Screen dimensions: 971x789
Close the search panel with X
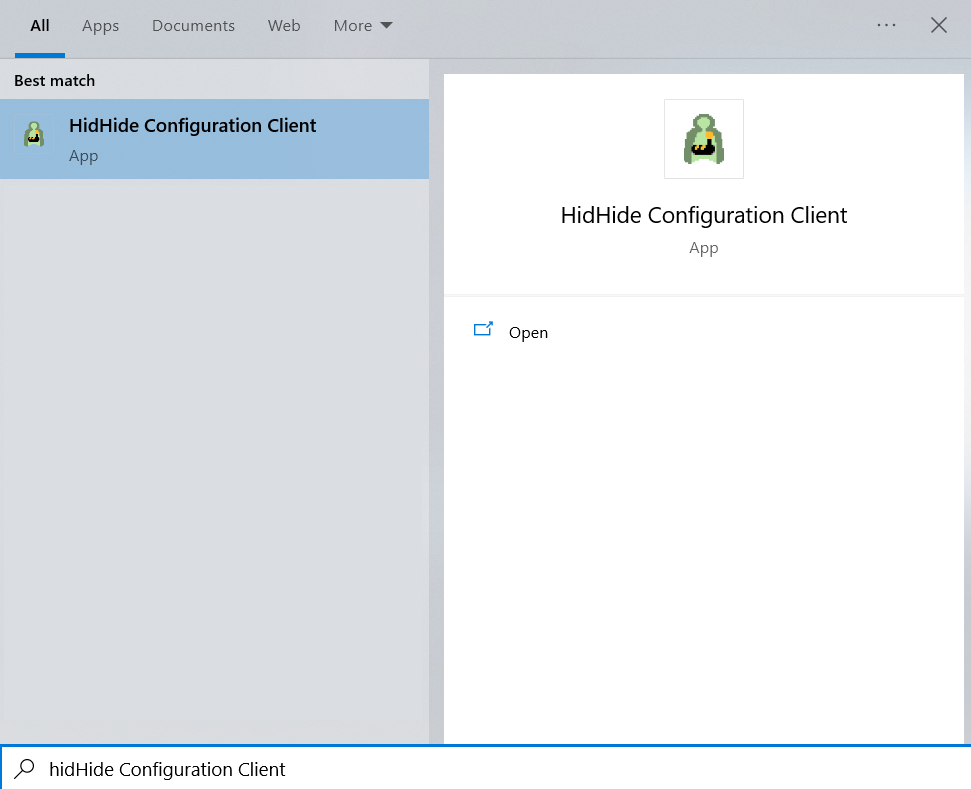pyautogui.click(x=939, y=25)
